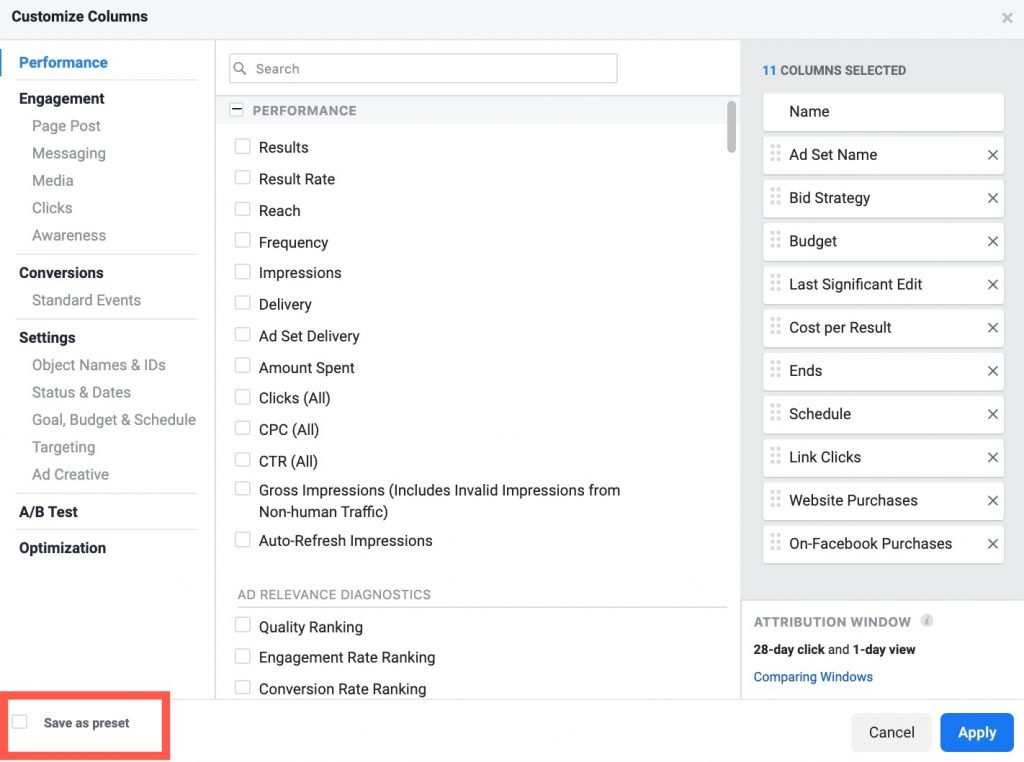The image size is (1024, 762).
Task: Click the metrics list scrollbar
Action: pyautogui.click(x=732, y=127)
